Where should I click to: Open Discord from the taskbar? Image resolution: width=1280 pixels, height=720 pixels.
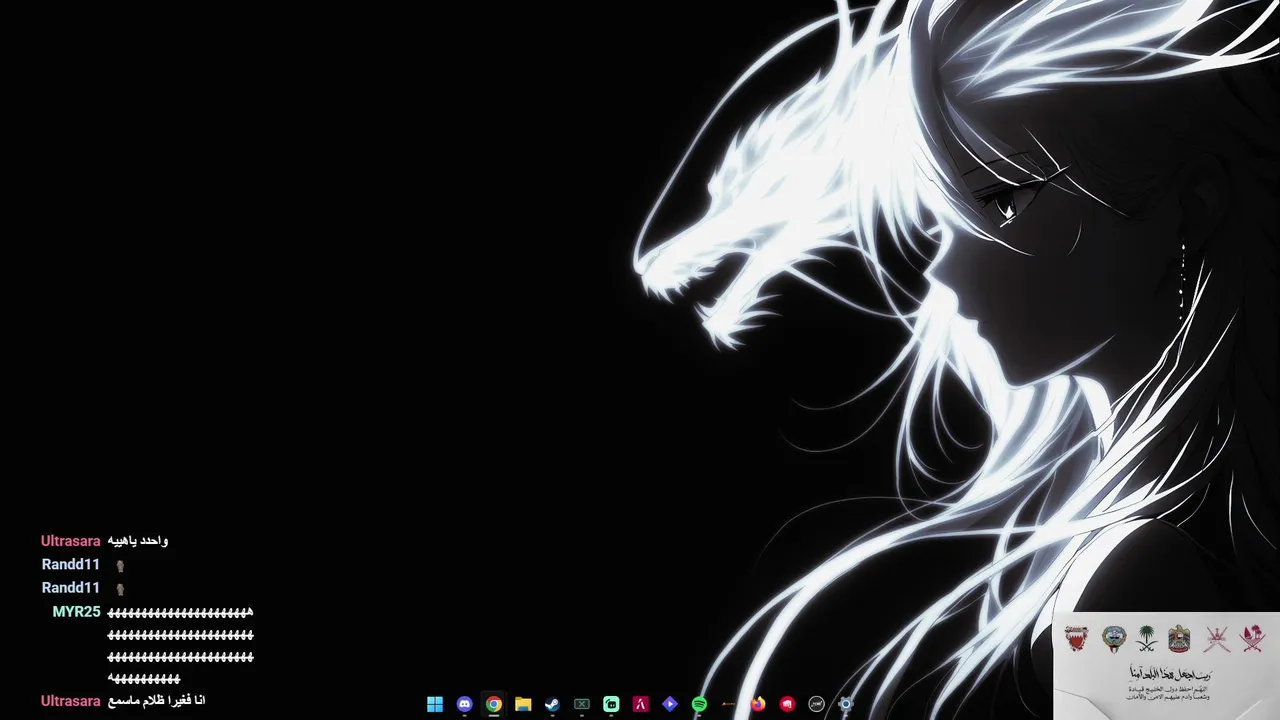coord(464,704)
